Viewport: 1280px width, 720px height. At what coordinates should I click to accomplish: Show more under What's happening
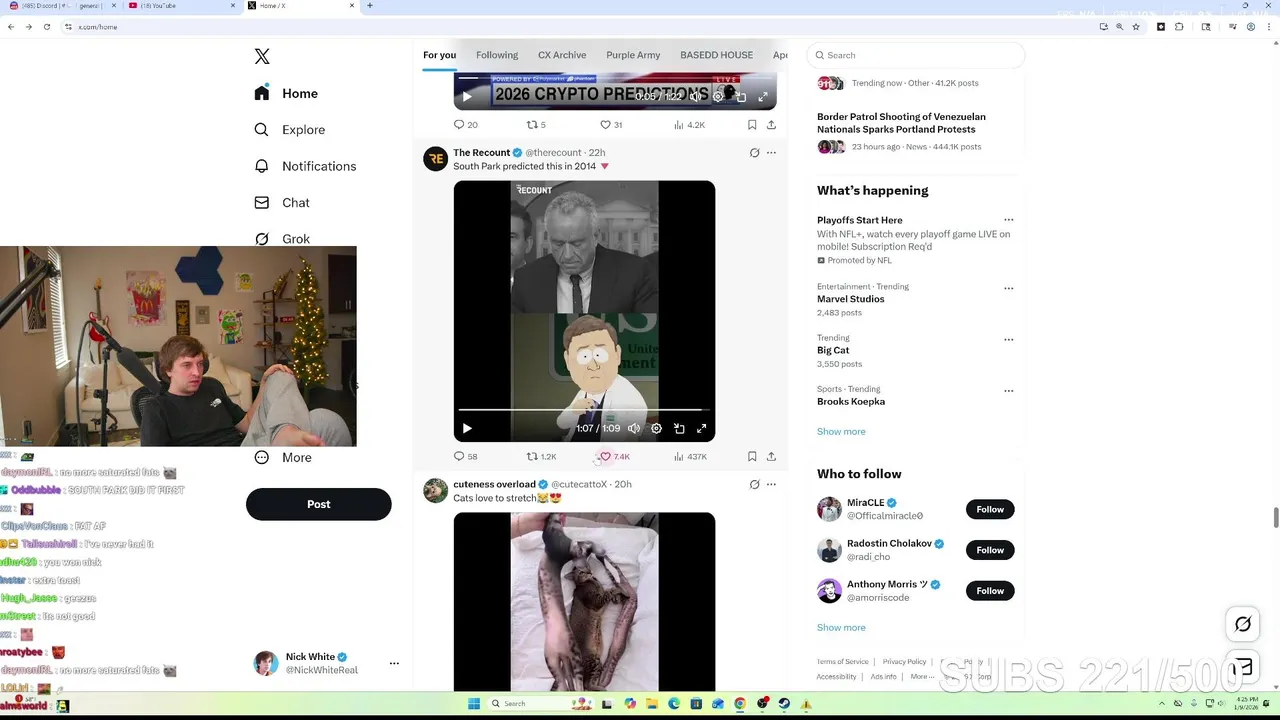(841, 432)
